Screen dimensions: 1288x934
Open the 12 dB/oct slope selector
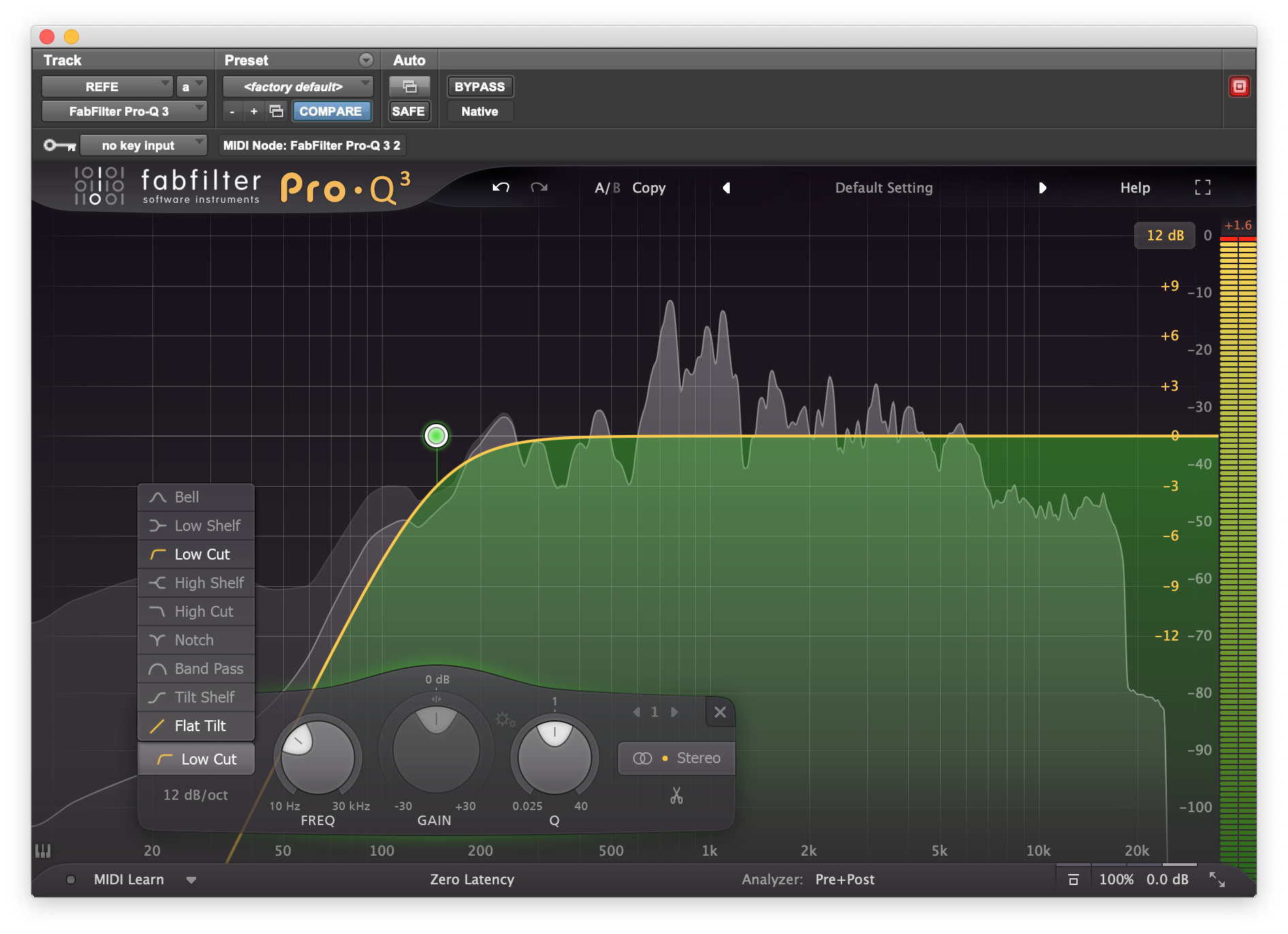pos(195,795)
